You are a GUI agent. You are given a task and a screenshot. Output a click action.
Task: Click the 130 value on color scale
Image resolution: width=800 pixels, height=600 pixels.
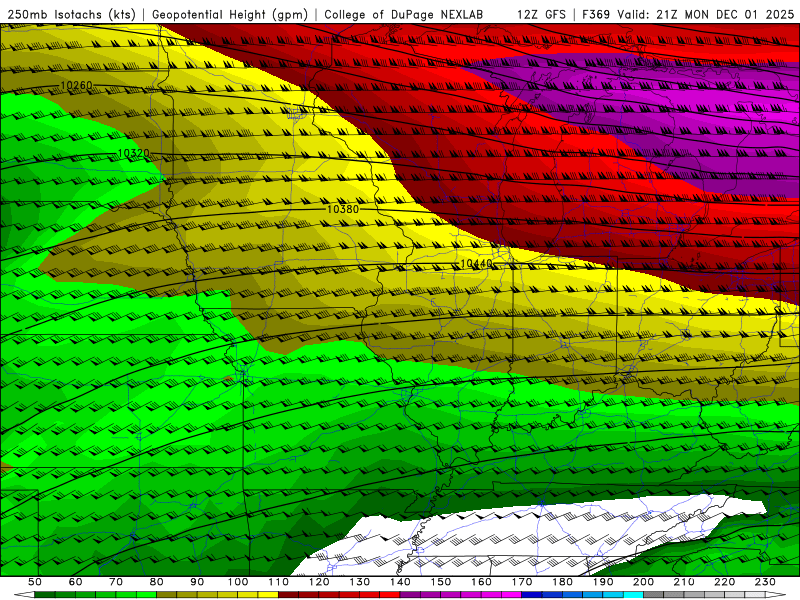(360, 582)
